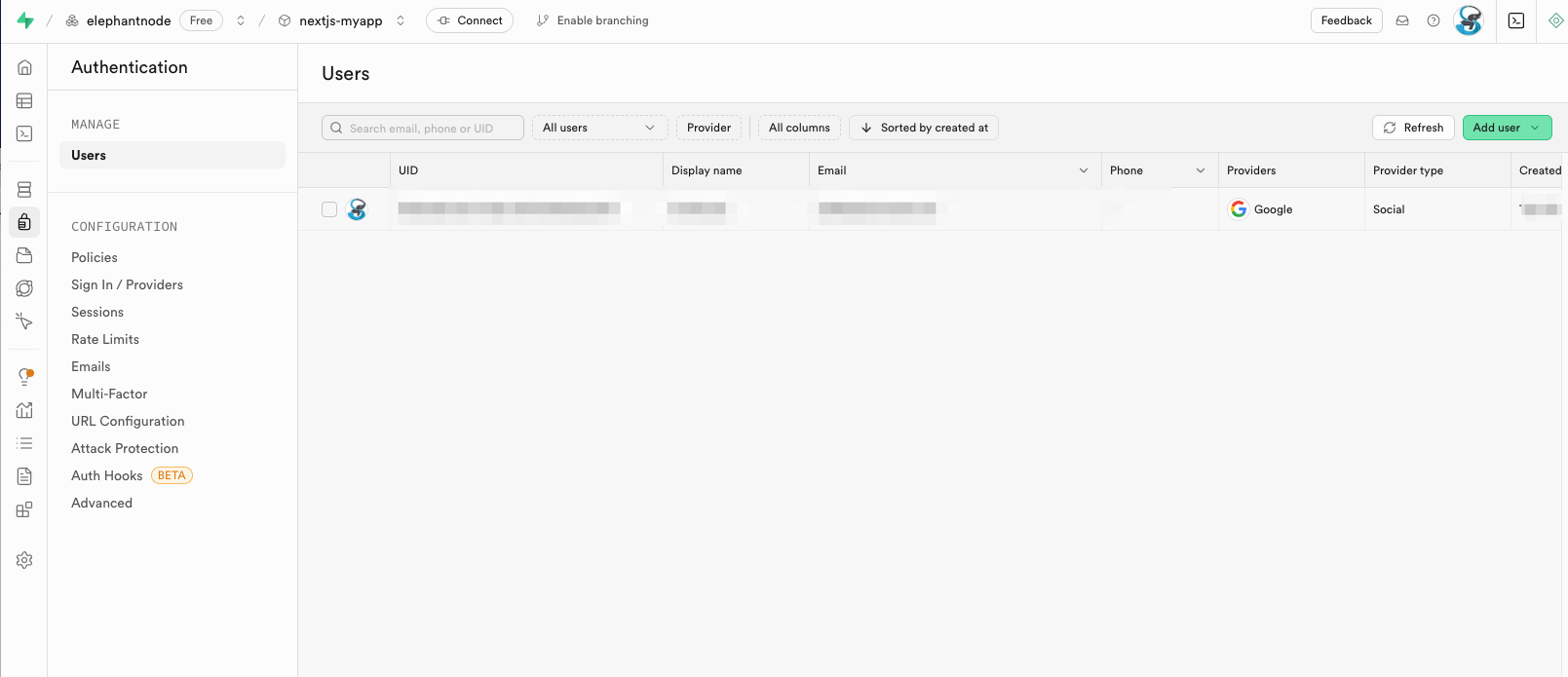
Task: Select Authentication lock icon in sidebar
Action: [24, 222]
